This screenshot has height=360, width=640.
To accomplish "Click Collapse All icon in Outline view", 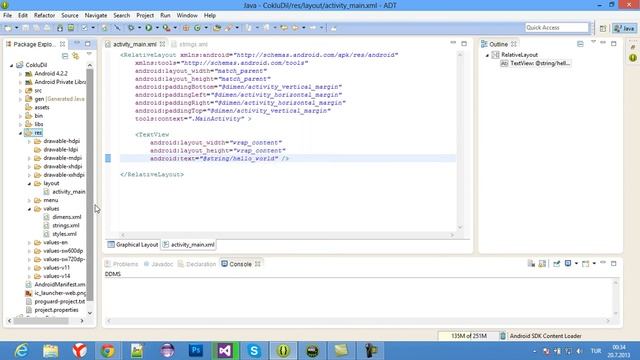I will (x=580, y=44).
